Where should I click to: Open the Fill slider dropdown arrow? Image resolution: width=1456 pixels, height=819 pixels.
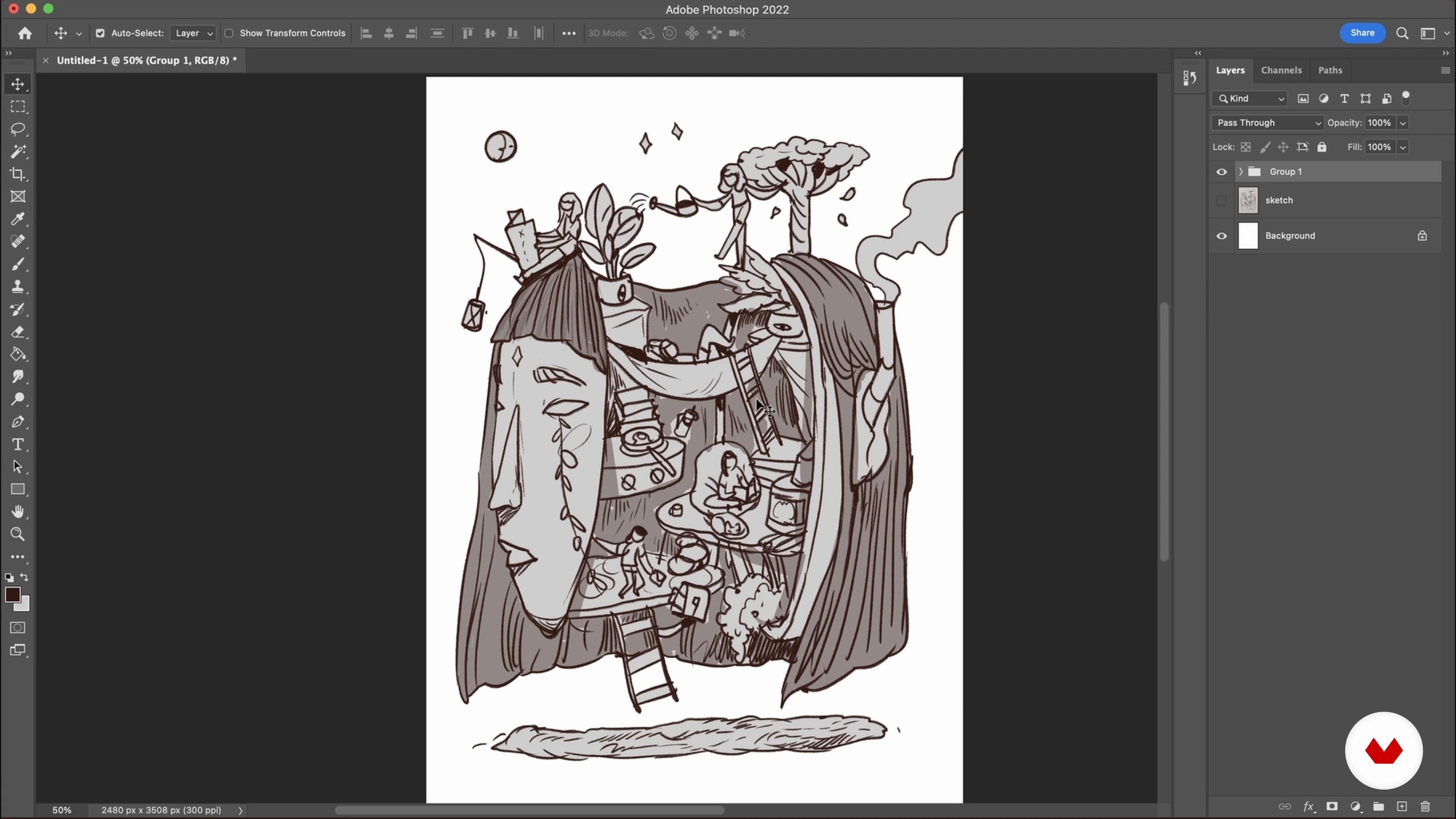pos(1403,147)
